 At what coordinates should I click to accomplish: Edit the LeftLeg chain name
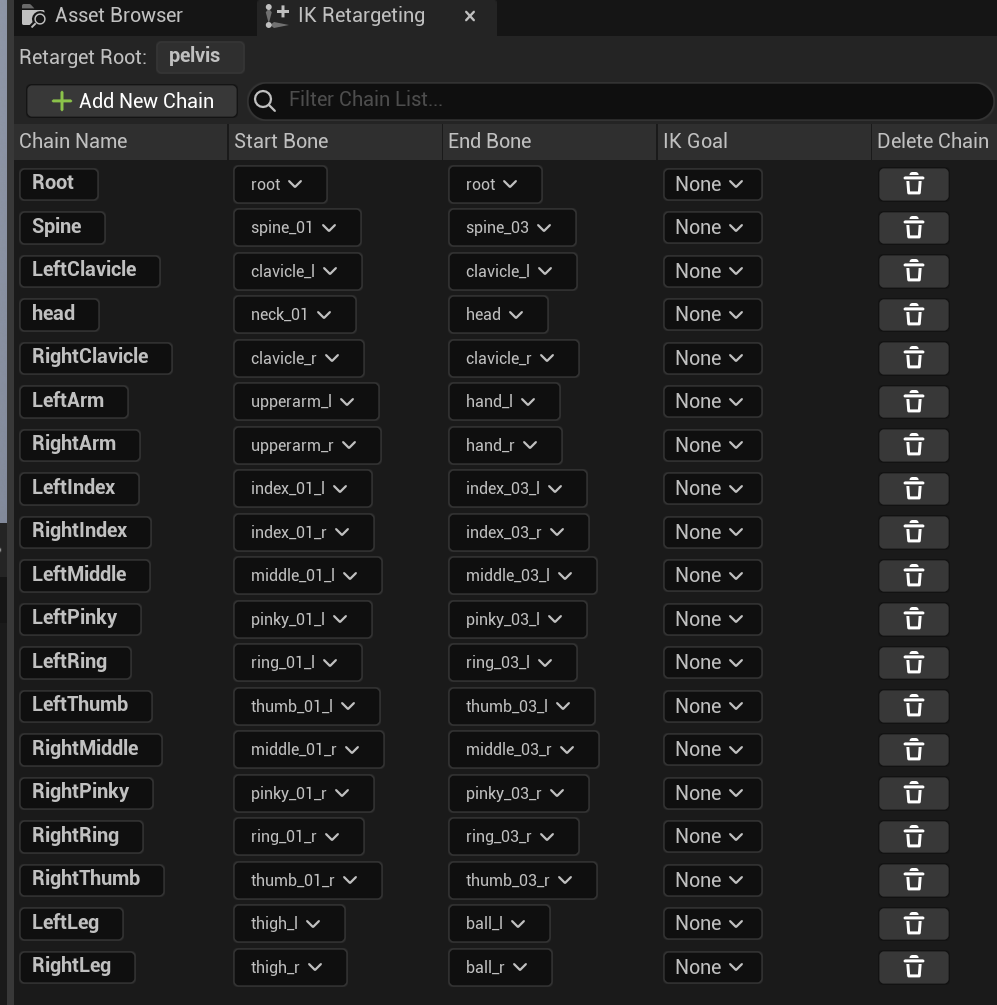tap(71, 924)
